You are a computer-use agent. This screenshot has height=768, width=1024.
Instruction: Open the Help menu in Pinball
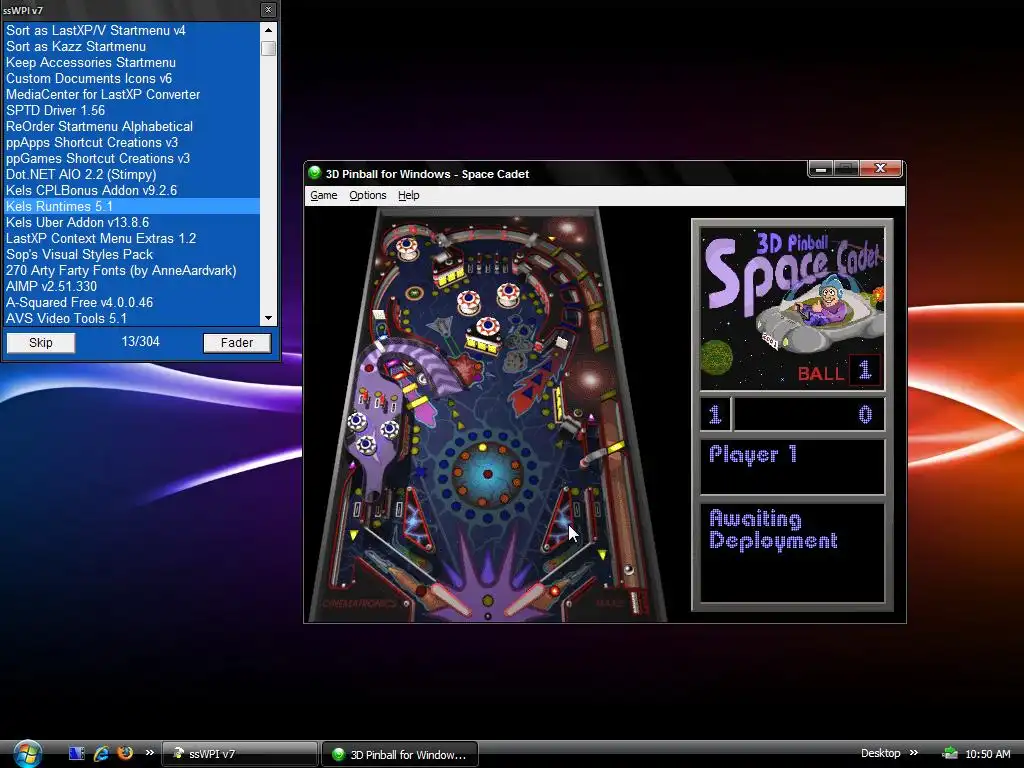click(408, 195)
